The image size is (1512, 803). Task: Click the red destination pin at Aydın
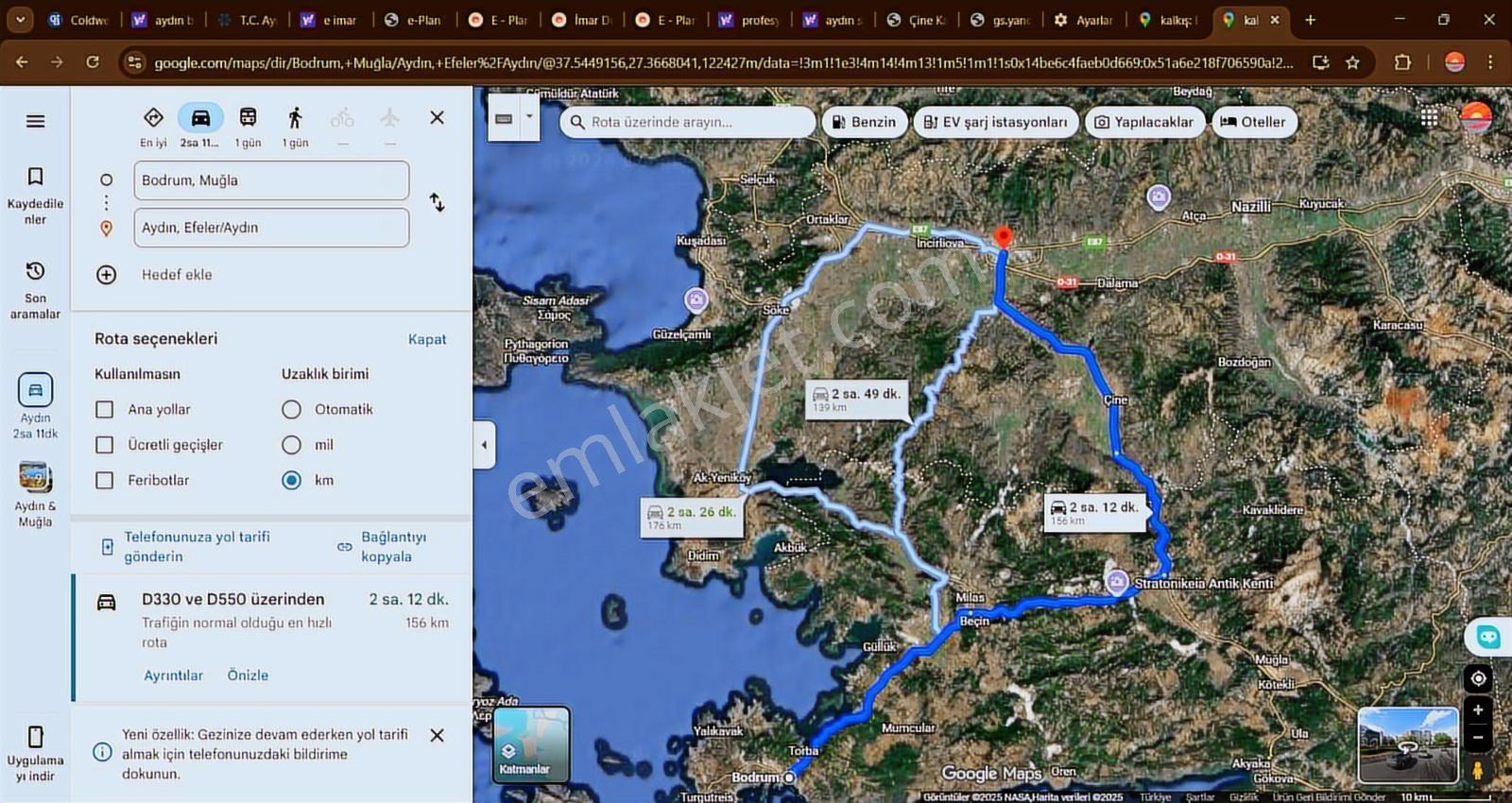1004,238
